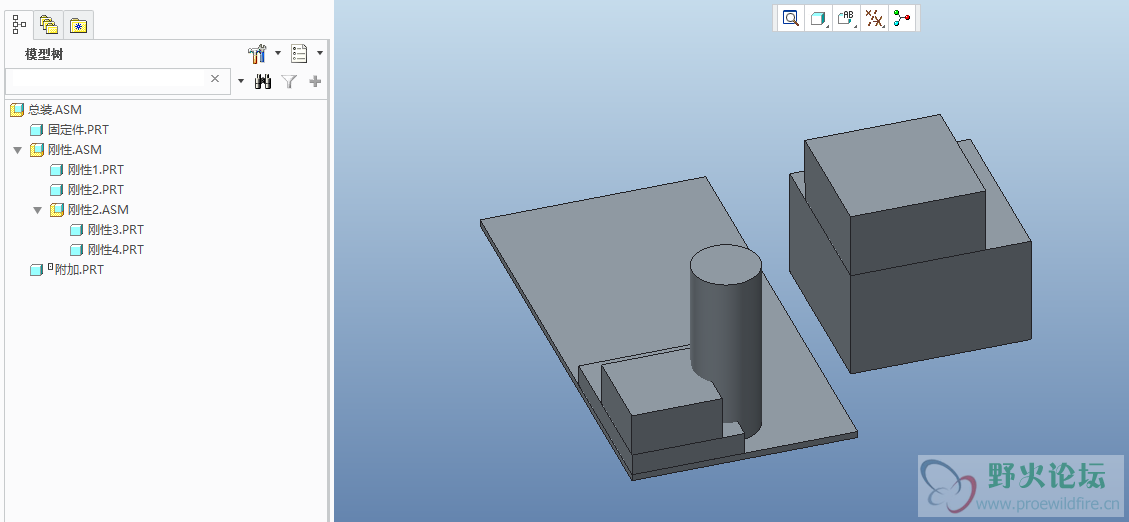Screen dimensions: 1129x522
Task: Click the 附加.PRT part icon
Action: [x=37, y=270]
